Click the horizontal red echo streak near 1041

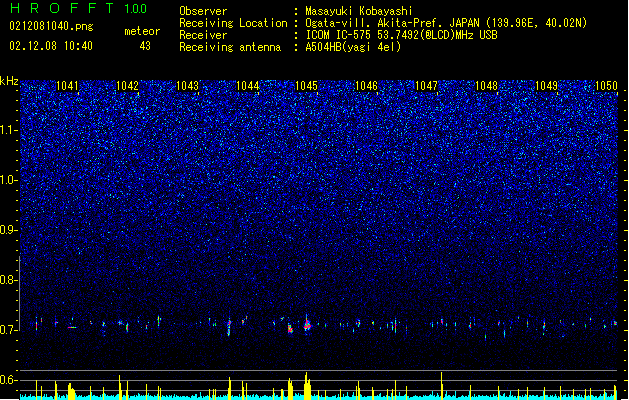(x=72, y=328)
